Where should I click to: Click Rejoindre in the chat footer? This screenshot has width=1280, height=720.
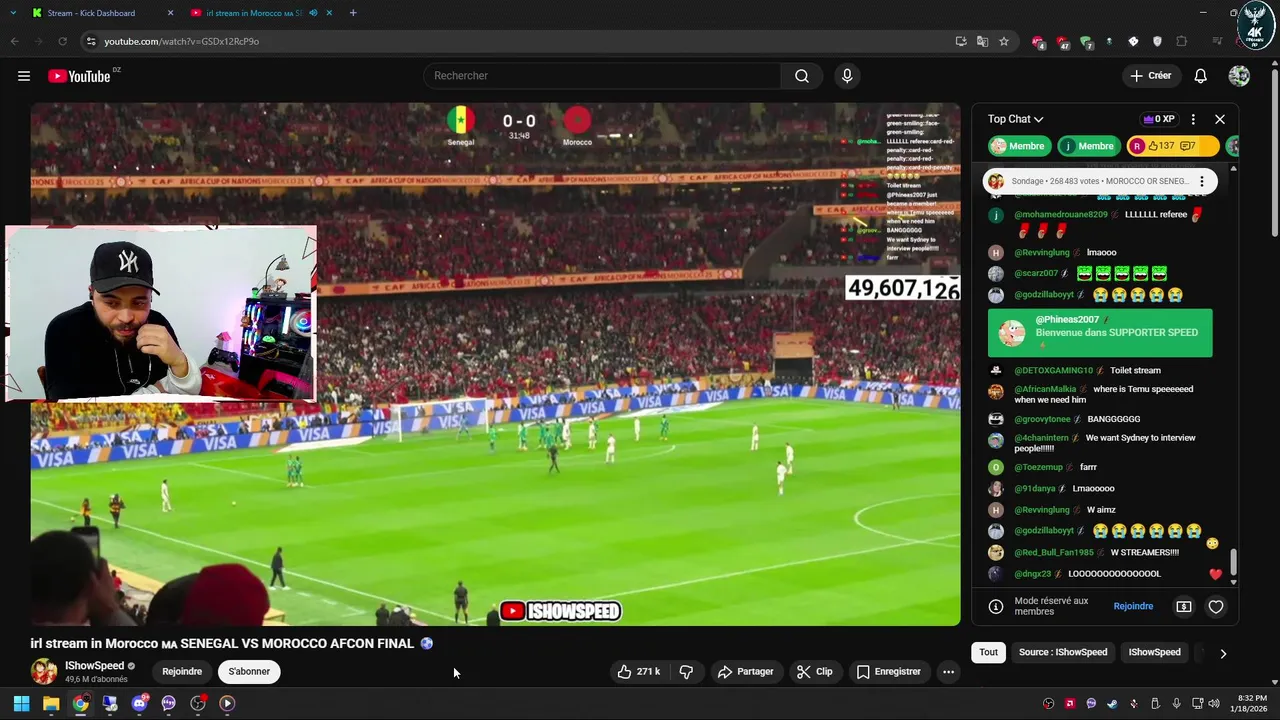coord(1133,606)
